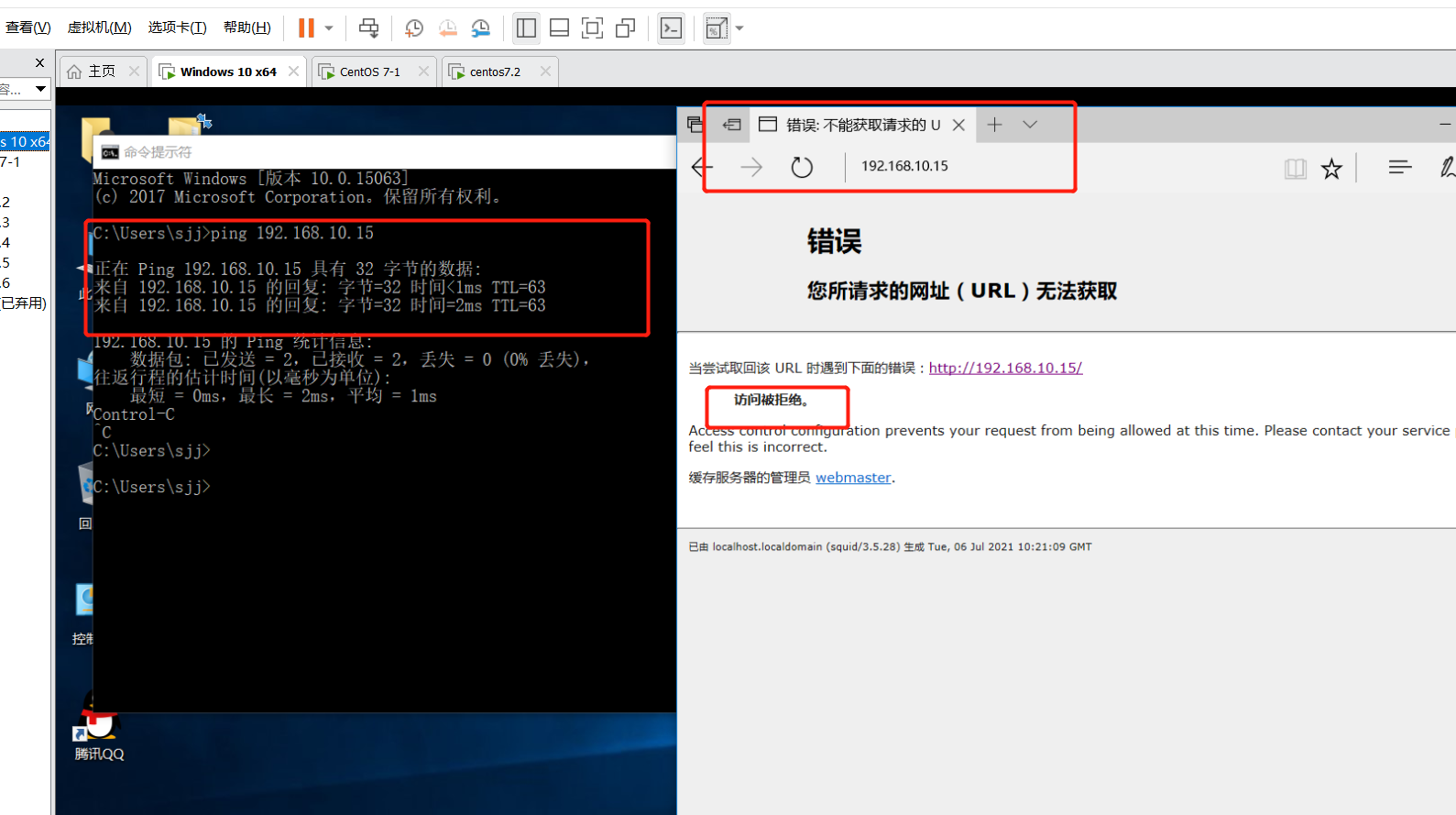The width and height of the screenshot is (1456, 815).
Task: Add page to favorites with star icon
Action: (x=1331, y=168)
